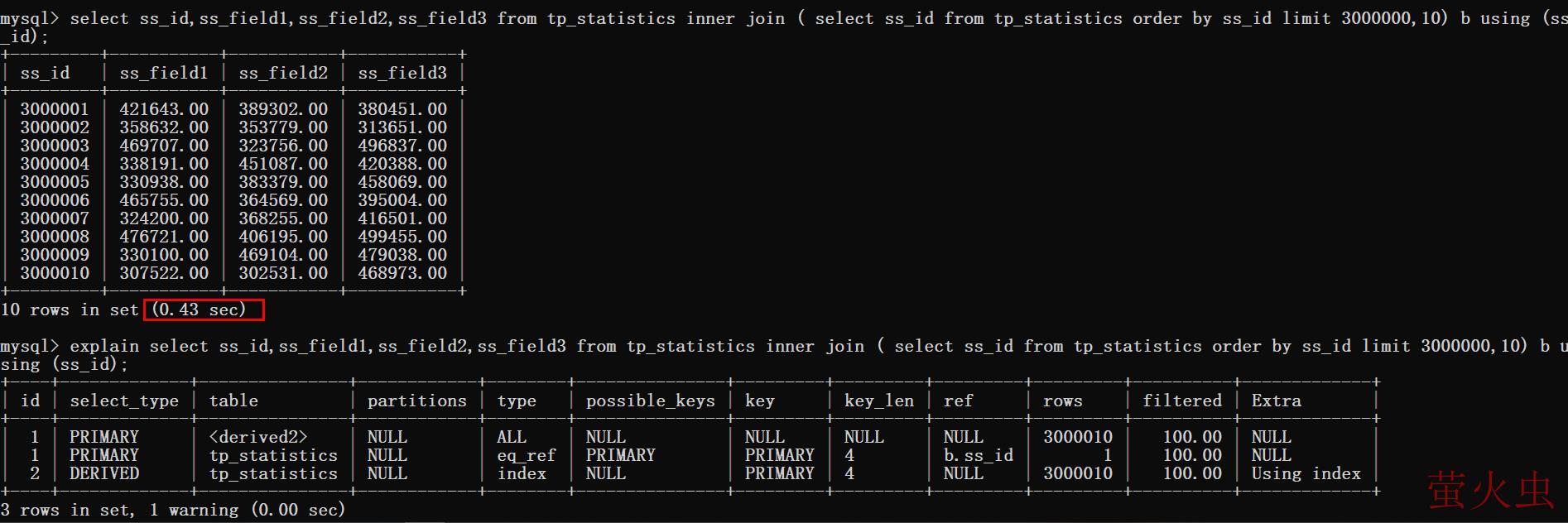Click the 3000005 ss_id cell

click(55, 183)
